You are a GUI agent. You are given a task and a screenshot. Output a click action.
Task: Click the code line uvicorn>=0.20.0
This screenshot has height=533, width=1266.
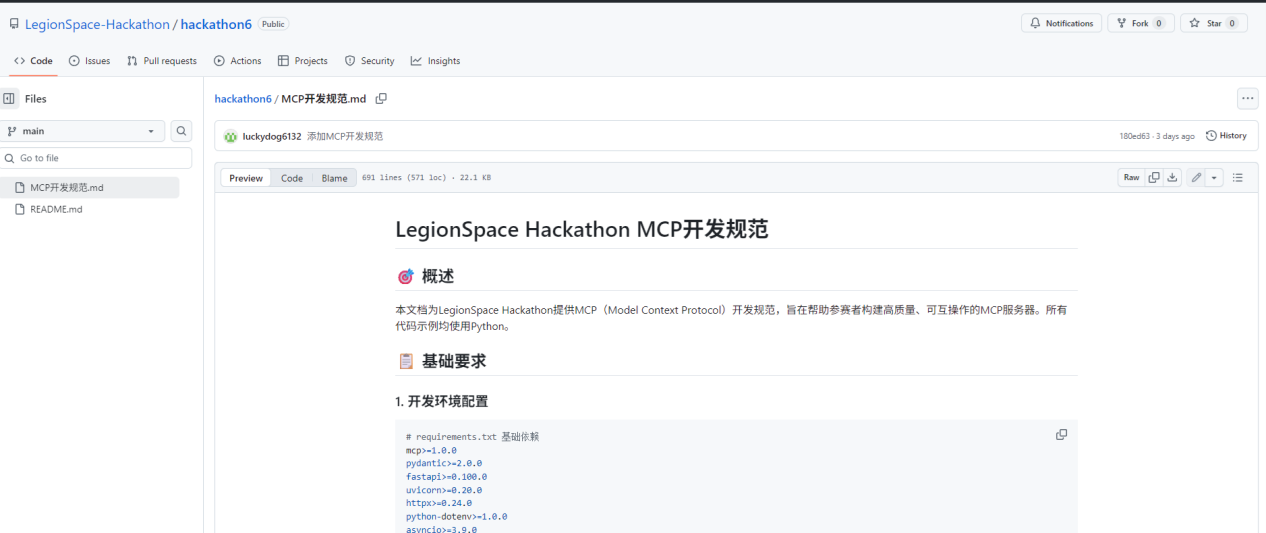point(444,490)
